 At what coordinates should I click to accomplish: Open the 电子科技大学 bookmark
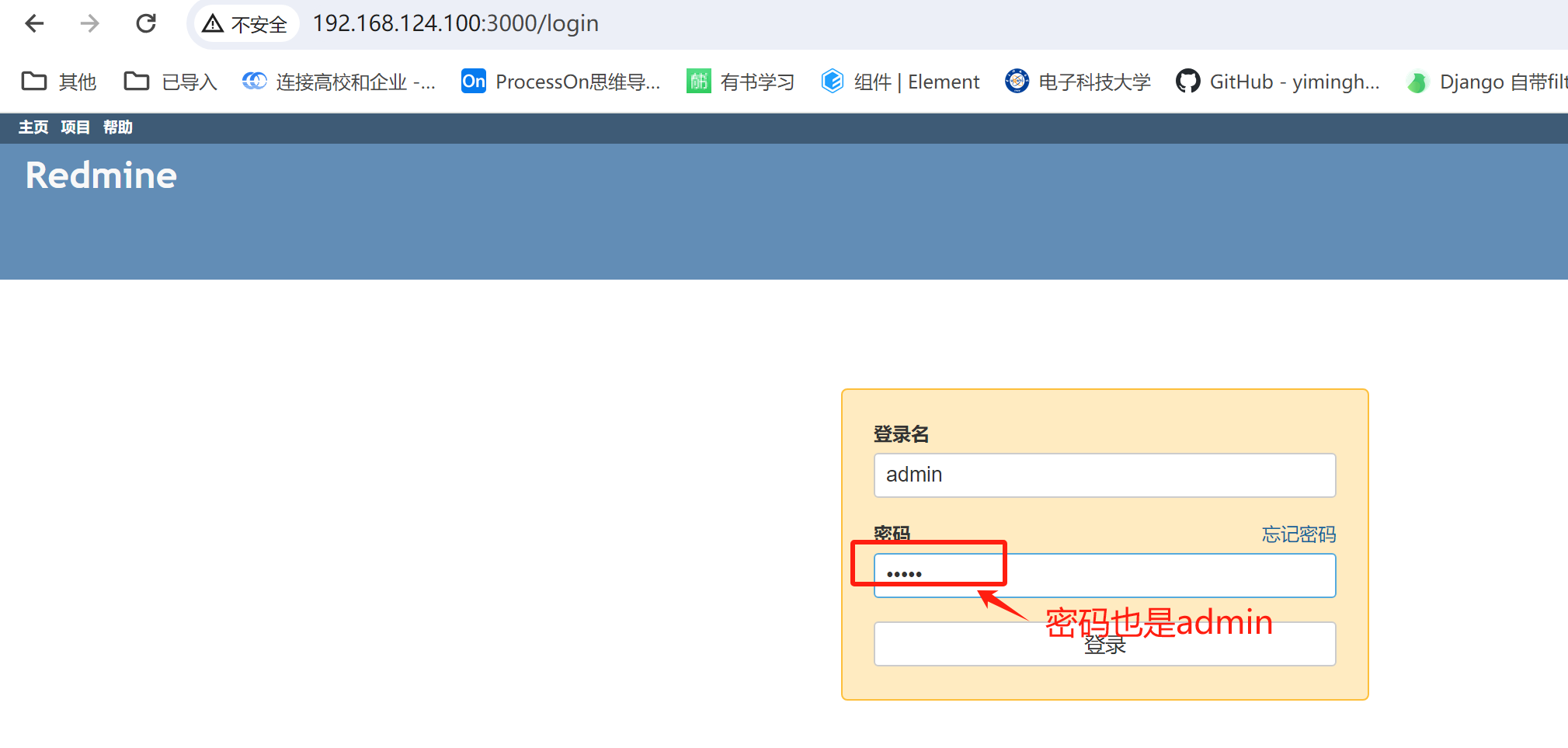[x=1077, y=82]
